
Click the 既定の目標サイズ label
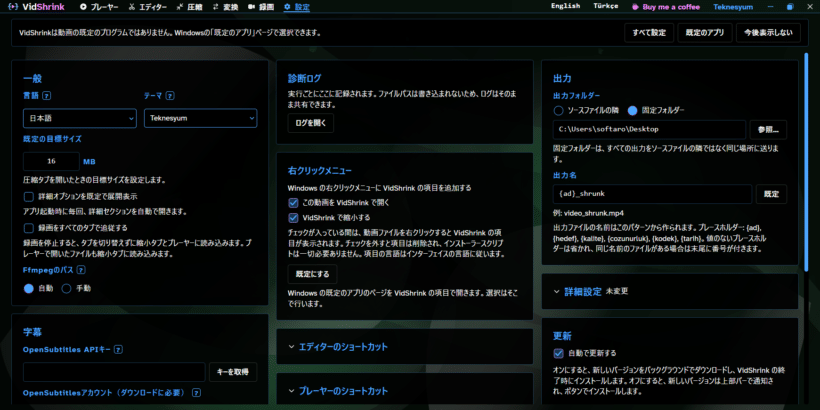click(x=52, y=139)
